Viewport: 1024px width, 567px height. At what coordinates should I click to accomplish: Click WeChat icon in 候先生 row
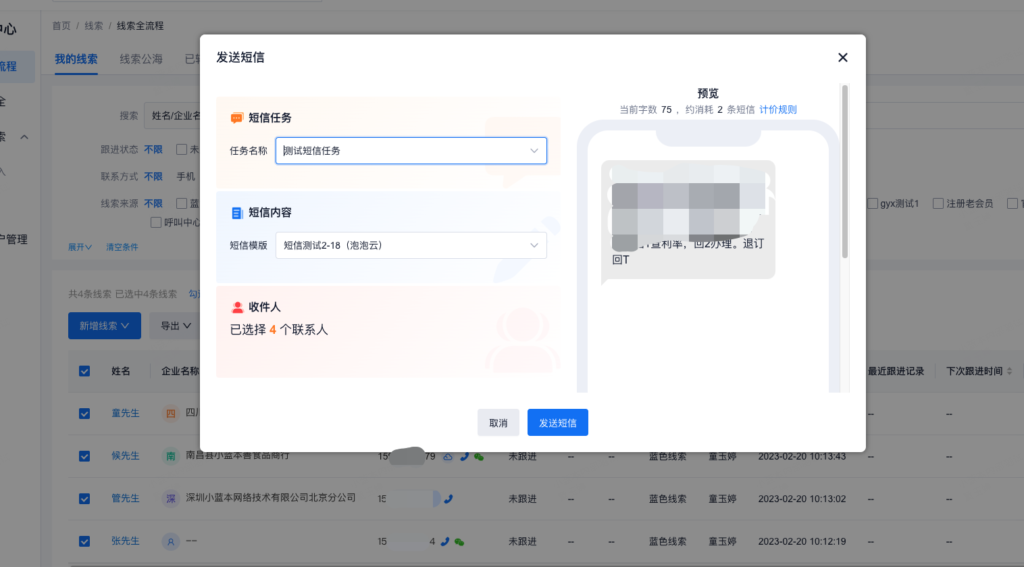coord(478,456)
